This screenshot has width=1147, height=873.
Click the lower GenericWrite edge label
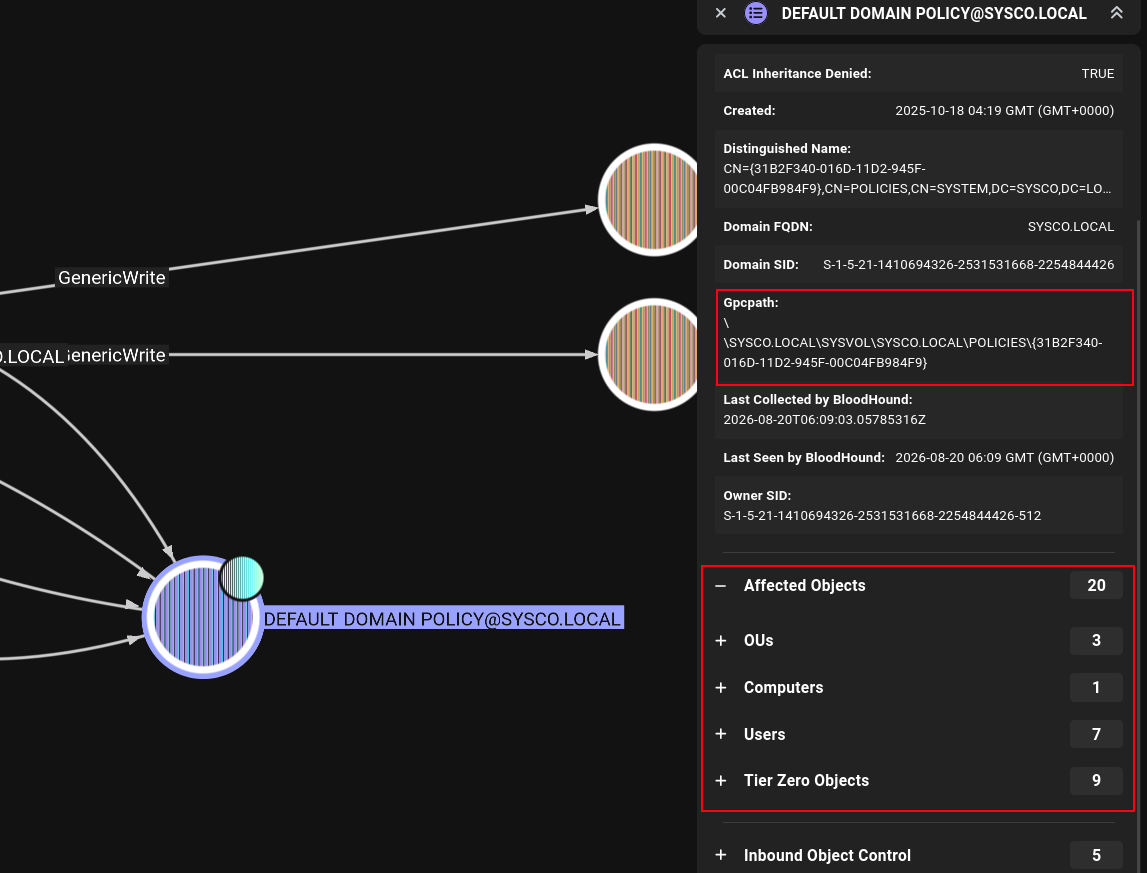point(117,356)
